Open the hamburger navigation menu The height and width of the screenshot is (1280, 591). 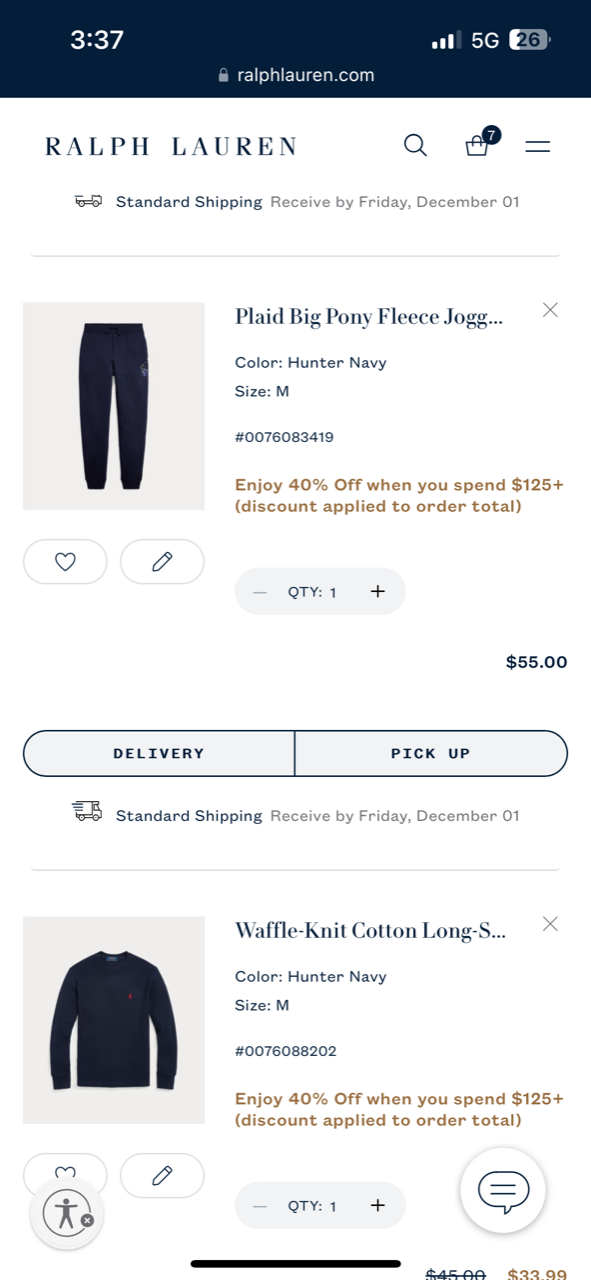pyautogui.click(x=538, y=147)
